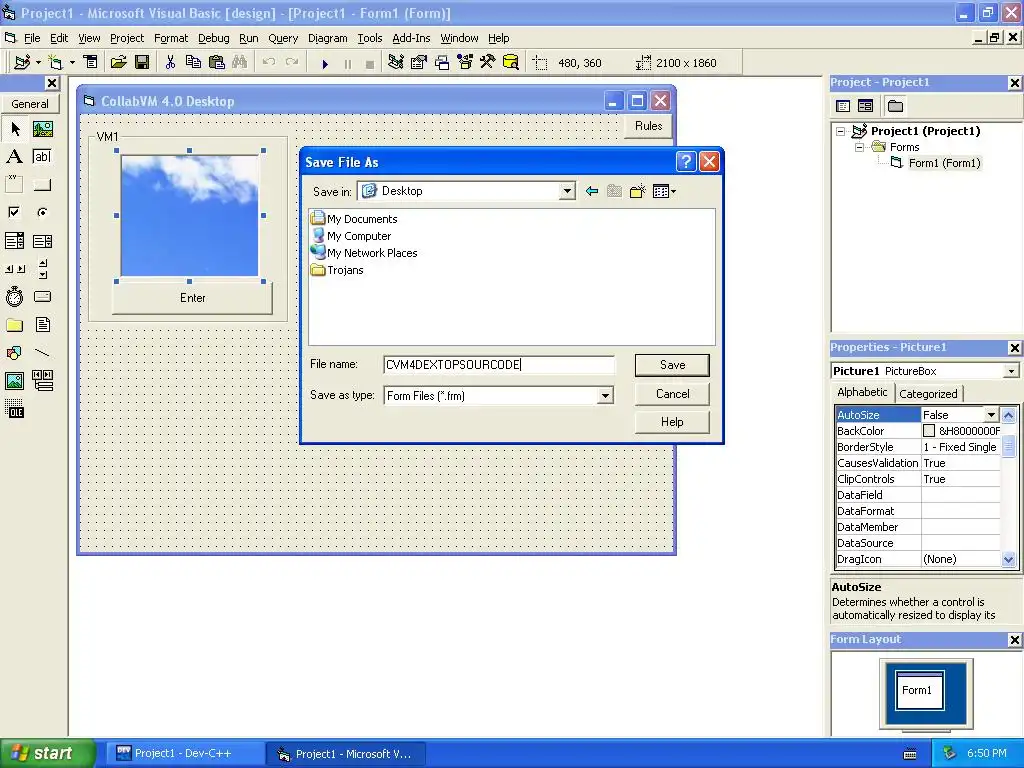Open the Save in Desktop dropdown
Image resolution: width=1024 pixels, height=768 pixels.
(567, 191)
